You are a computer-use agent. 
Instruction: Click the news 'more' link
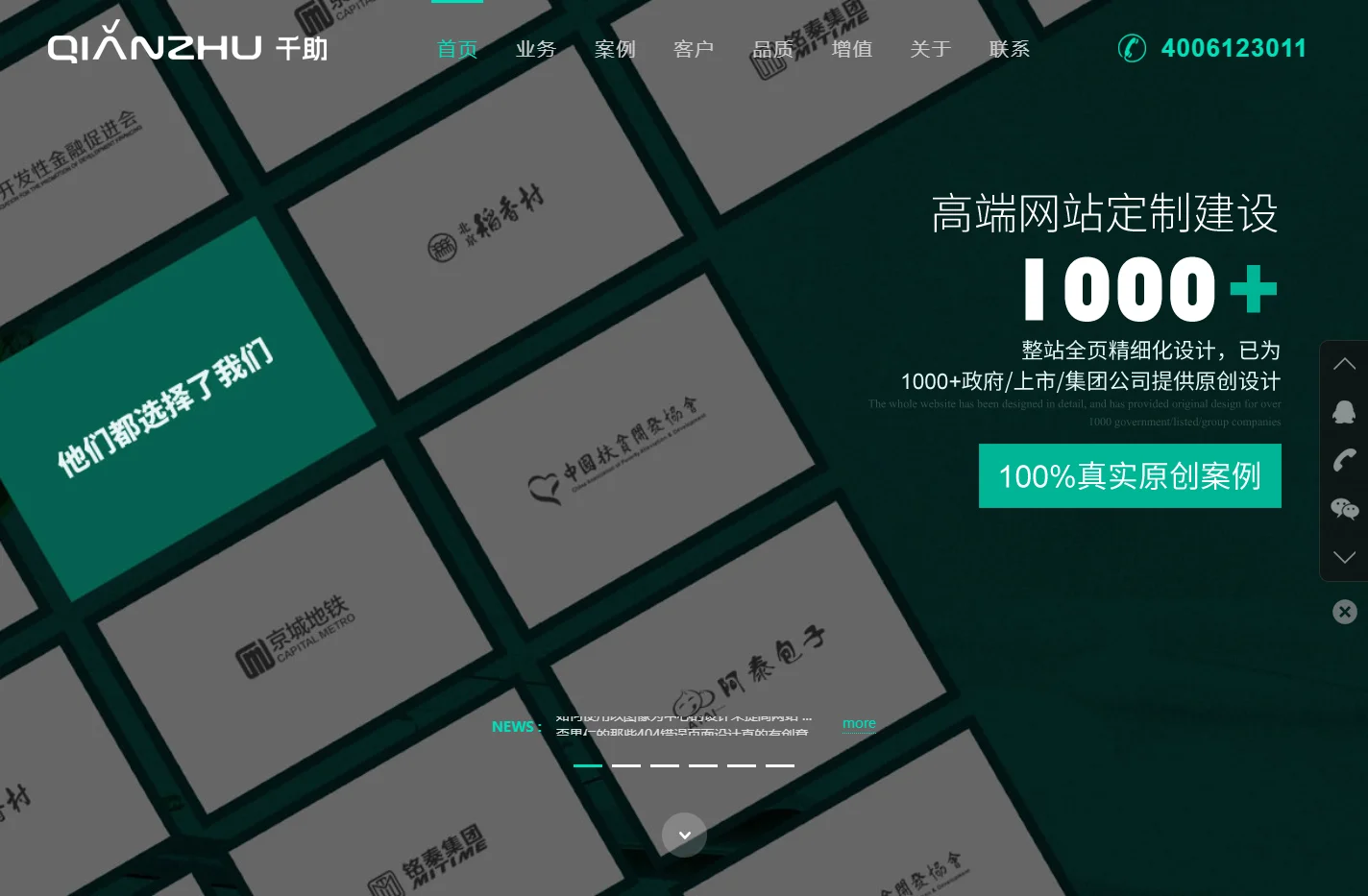tap(859, 723)
